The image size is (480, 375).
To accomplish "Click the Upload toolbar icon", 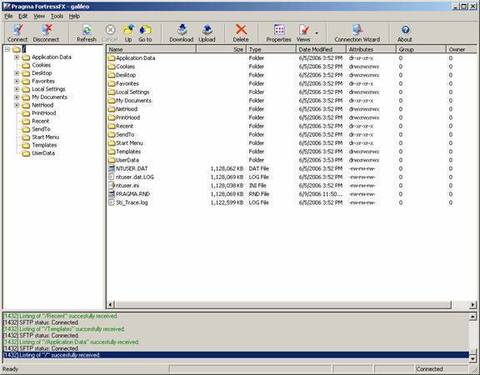I will (207, 33).
